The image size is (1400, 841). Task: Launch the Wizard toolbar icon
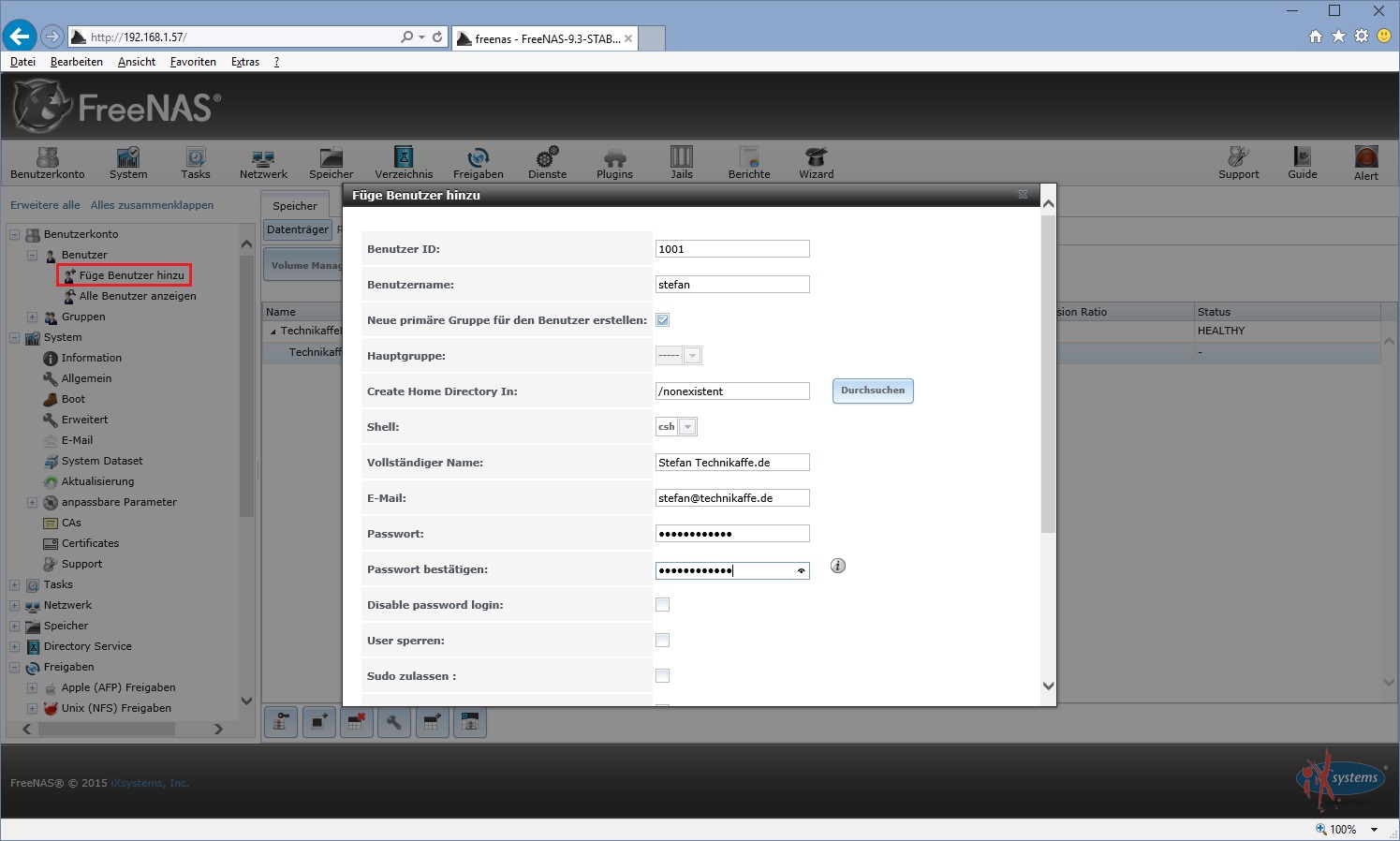(x=817, y=162)
